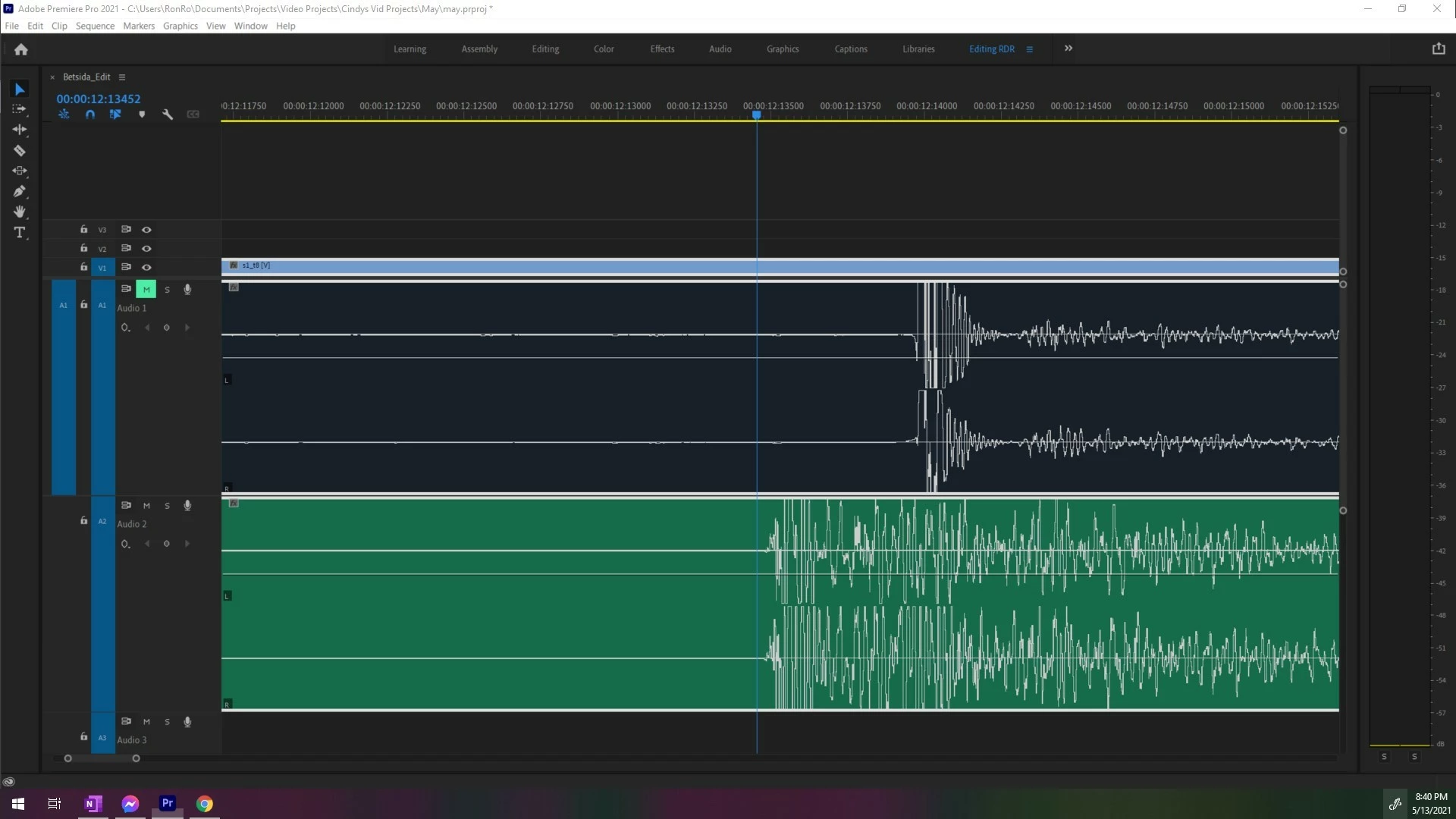
Task: Open Betsida_Edit sequence panel menu
Action: pyautogui.click(x=122, y=77)
